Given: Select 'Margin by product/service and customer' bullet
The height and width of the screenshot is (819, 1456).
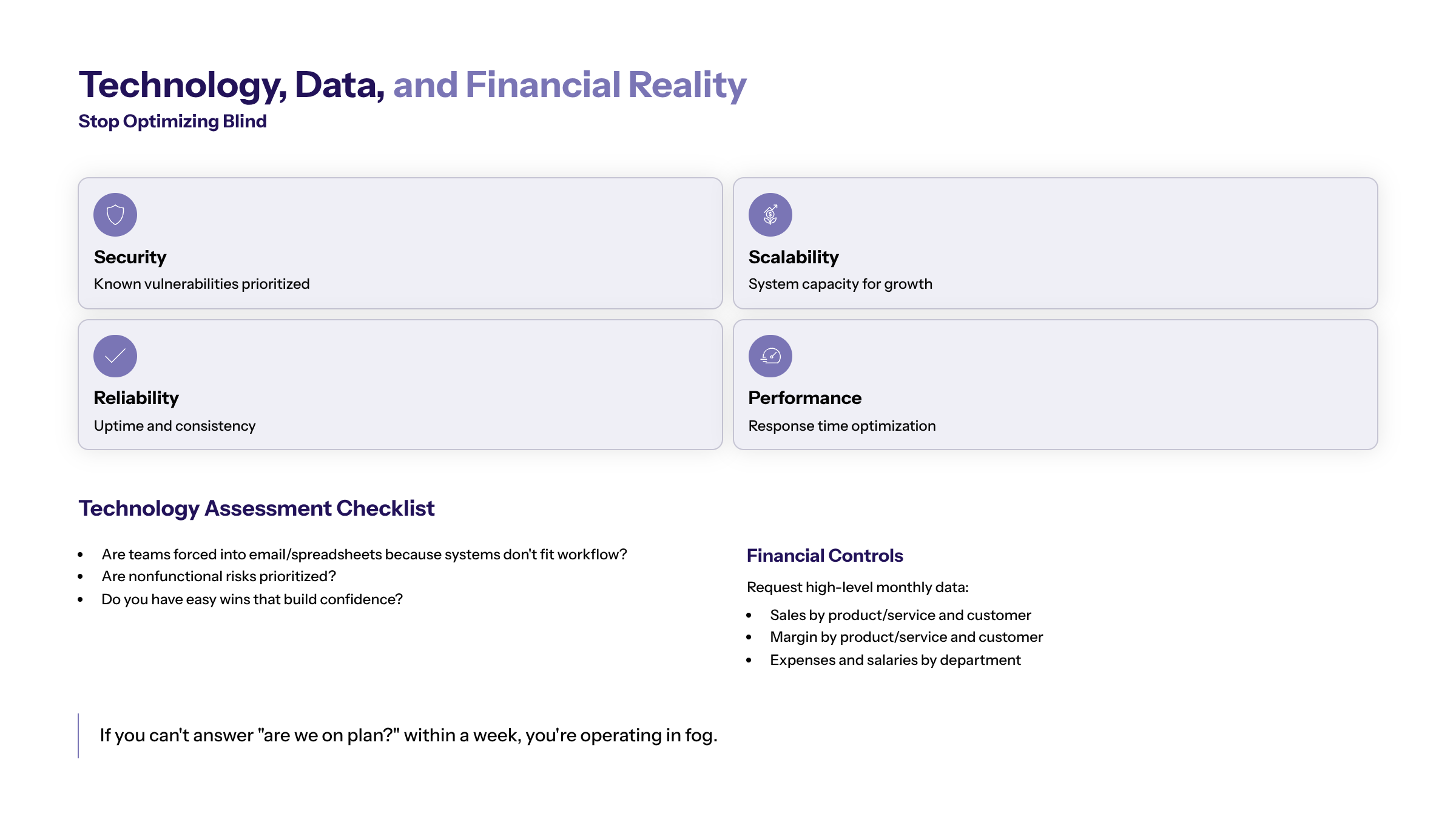Looking at the screenshot, I should tap(906, 637).
